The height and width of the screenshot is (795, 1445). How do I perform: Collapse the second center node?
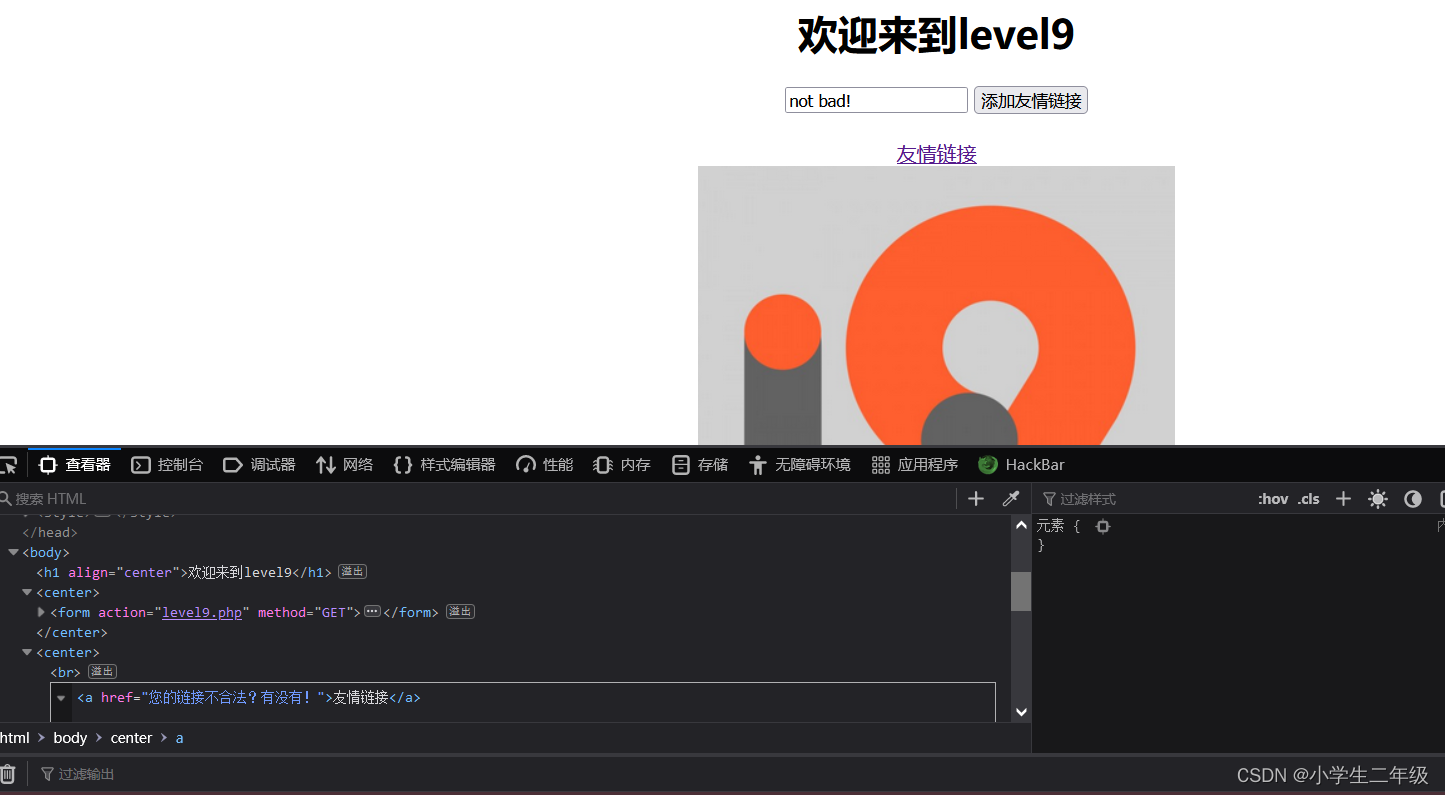tap(27, 652)
